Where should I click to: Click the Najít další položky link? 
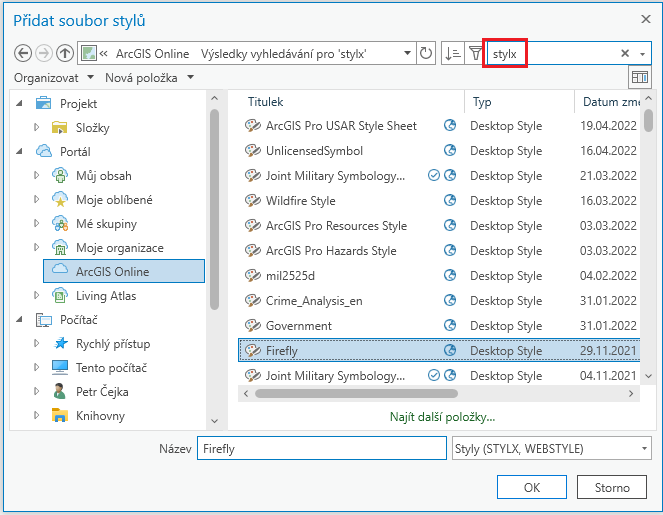pyautogui.click(x=441, y=417)
